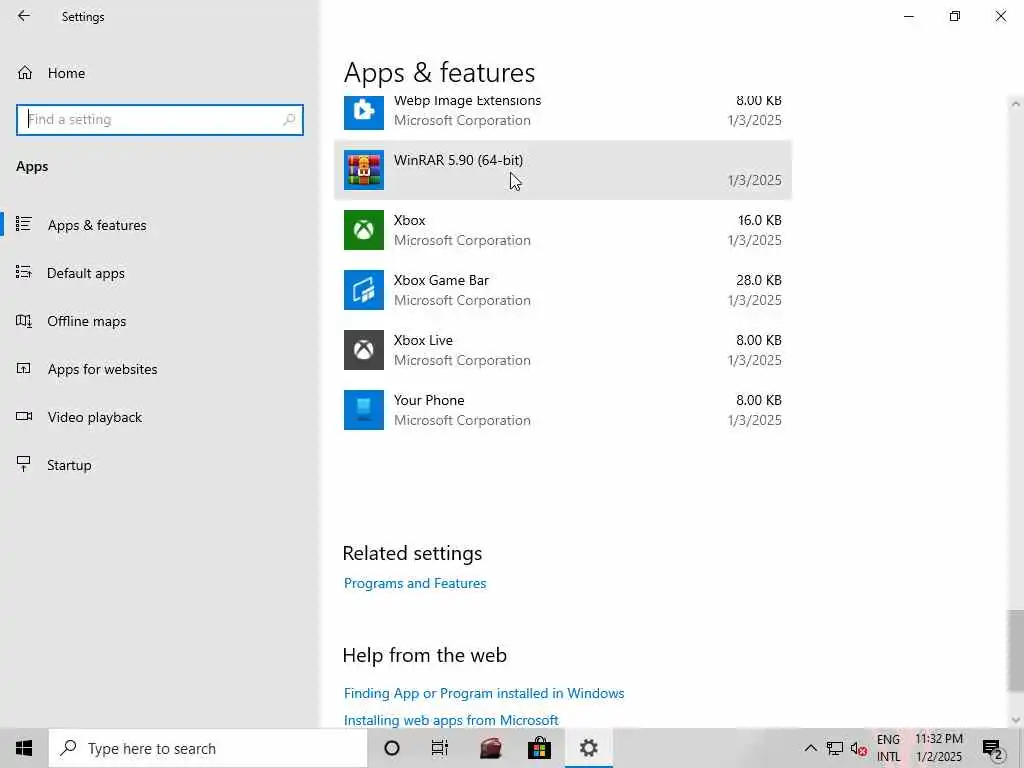Click the grey Xbox Live icon
This screenshot has height=768, width=1024.
[364, 350]
